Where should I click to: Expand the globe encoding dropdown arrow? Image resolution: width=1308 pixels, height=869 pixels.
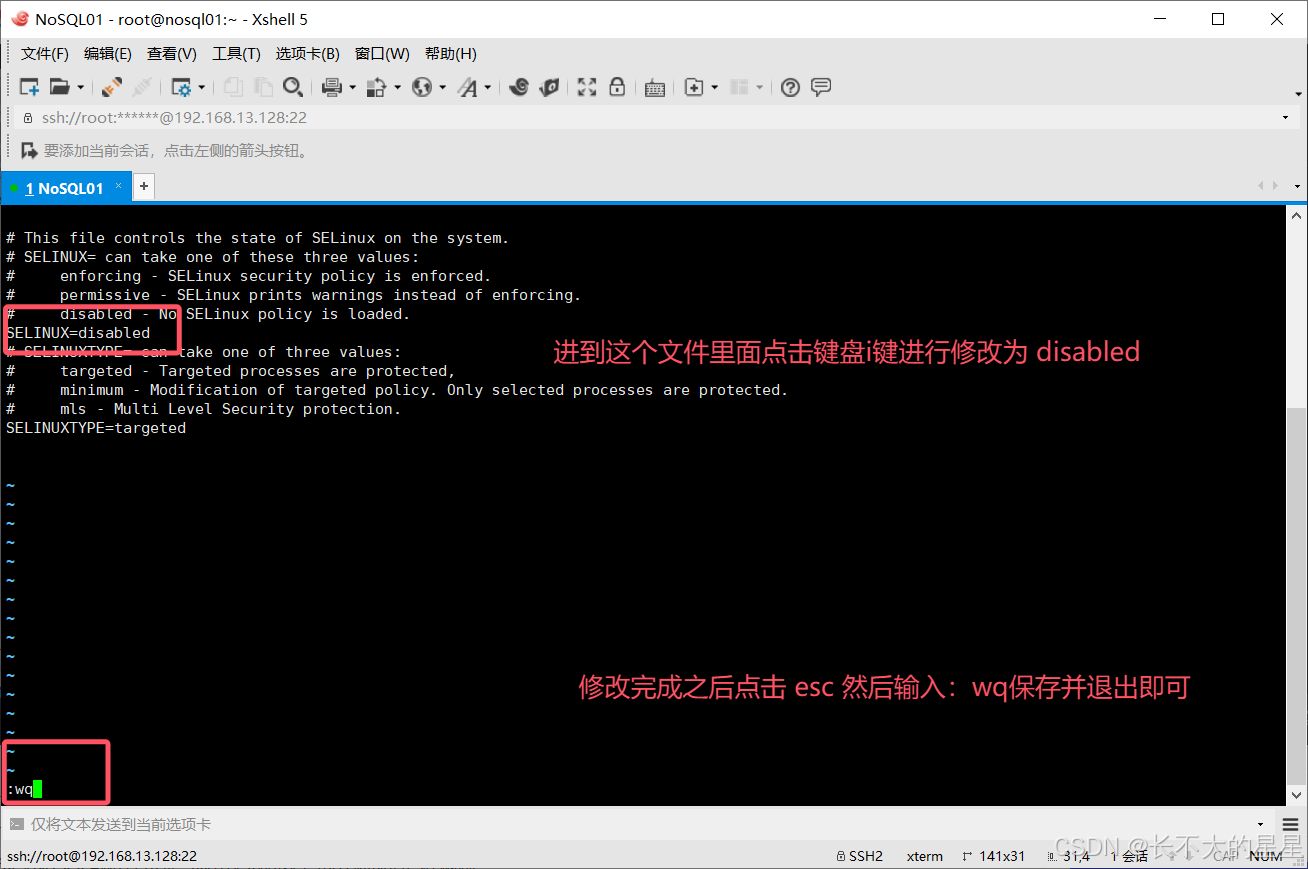tap(442, 88)
